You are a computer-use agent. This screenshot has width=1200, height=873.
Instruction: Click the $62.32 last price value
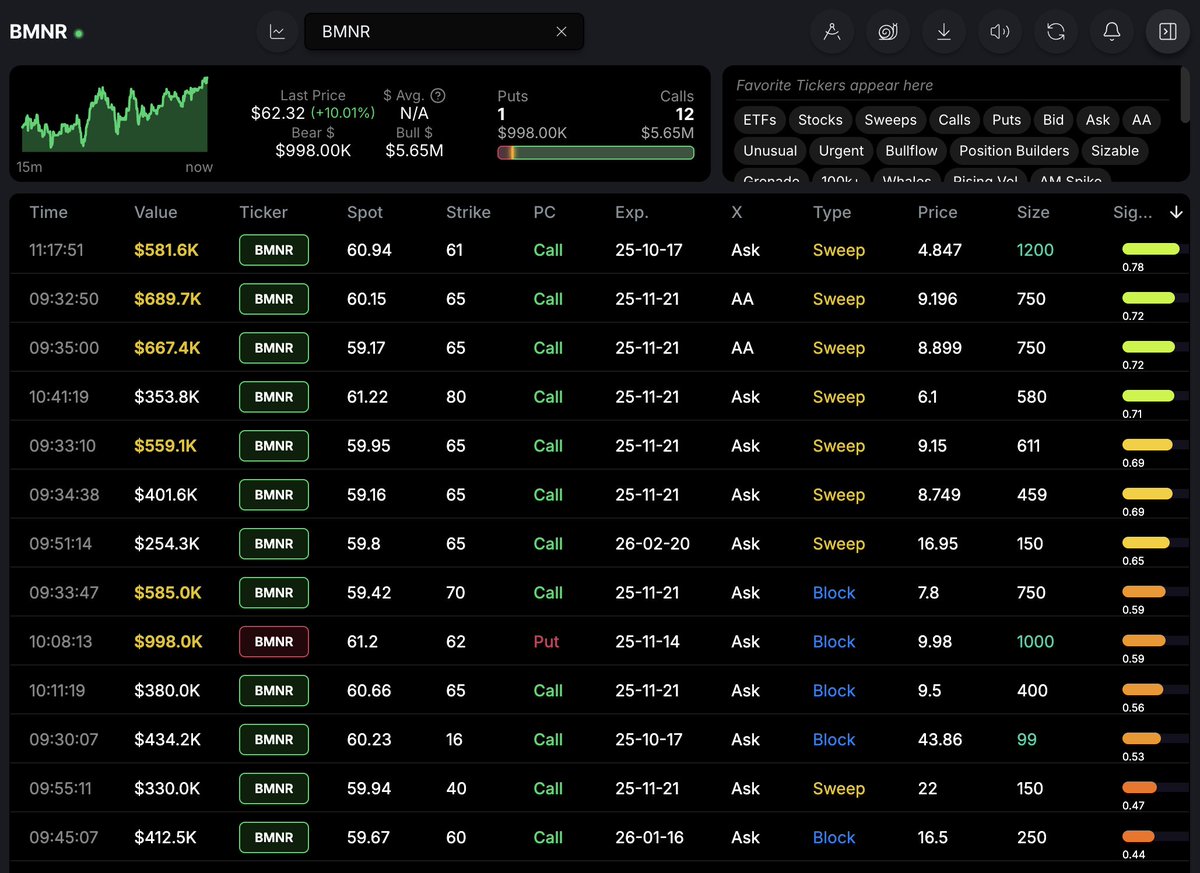pos(278,113)
